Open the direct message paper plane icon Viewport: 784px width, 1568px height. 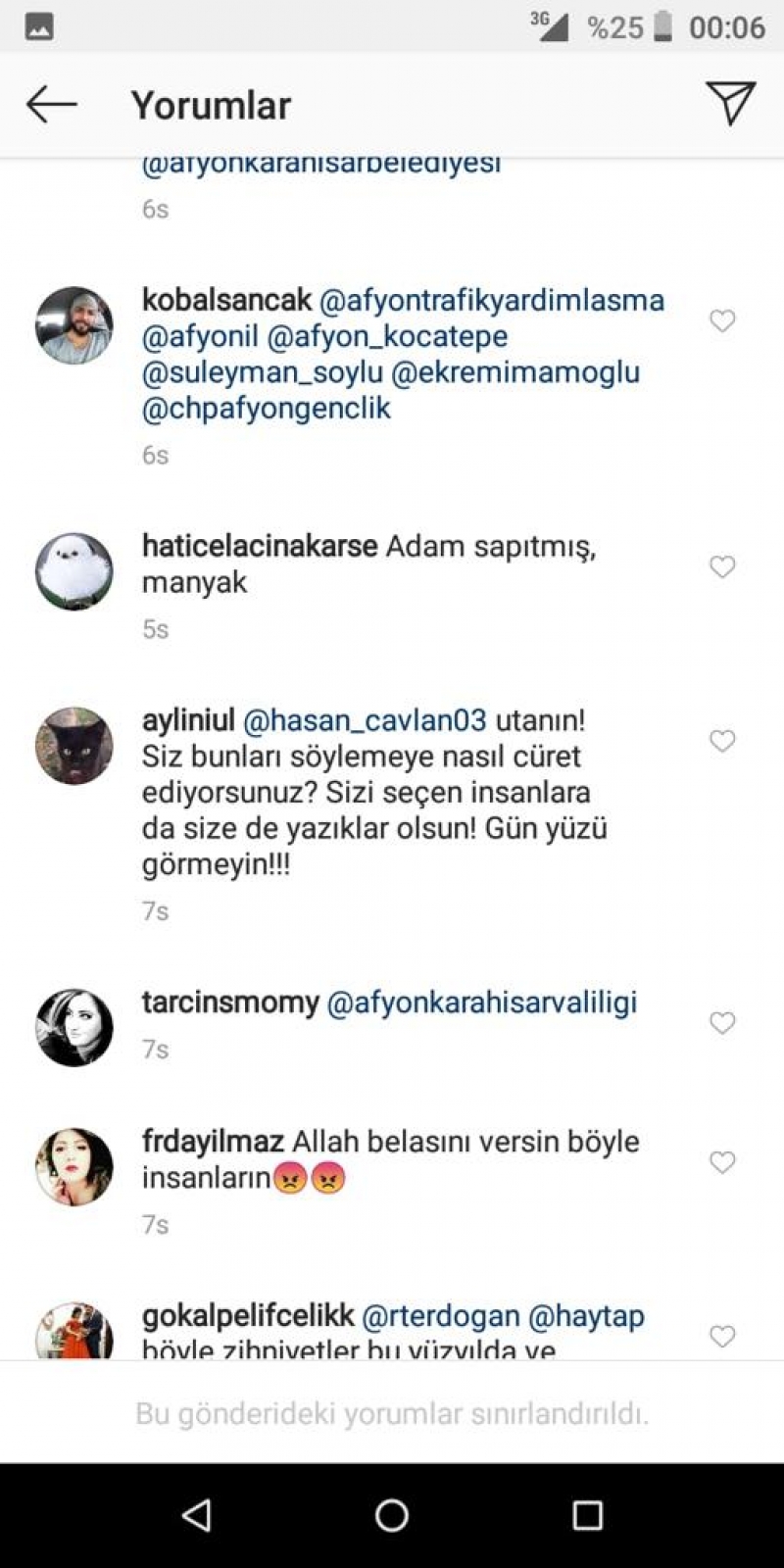coord(730,103)
